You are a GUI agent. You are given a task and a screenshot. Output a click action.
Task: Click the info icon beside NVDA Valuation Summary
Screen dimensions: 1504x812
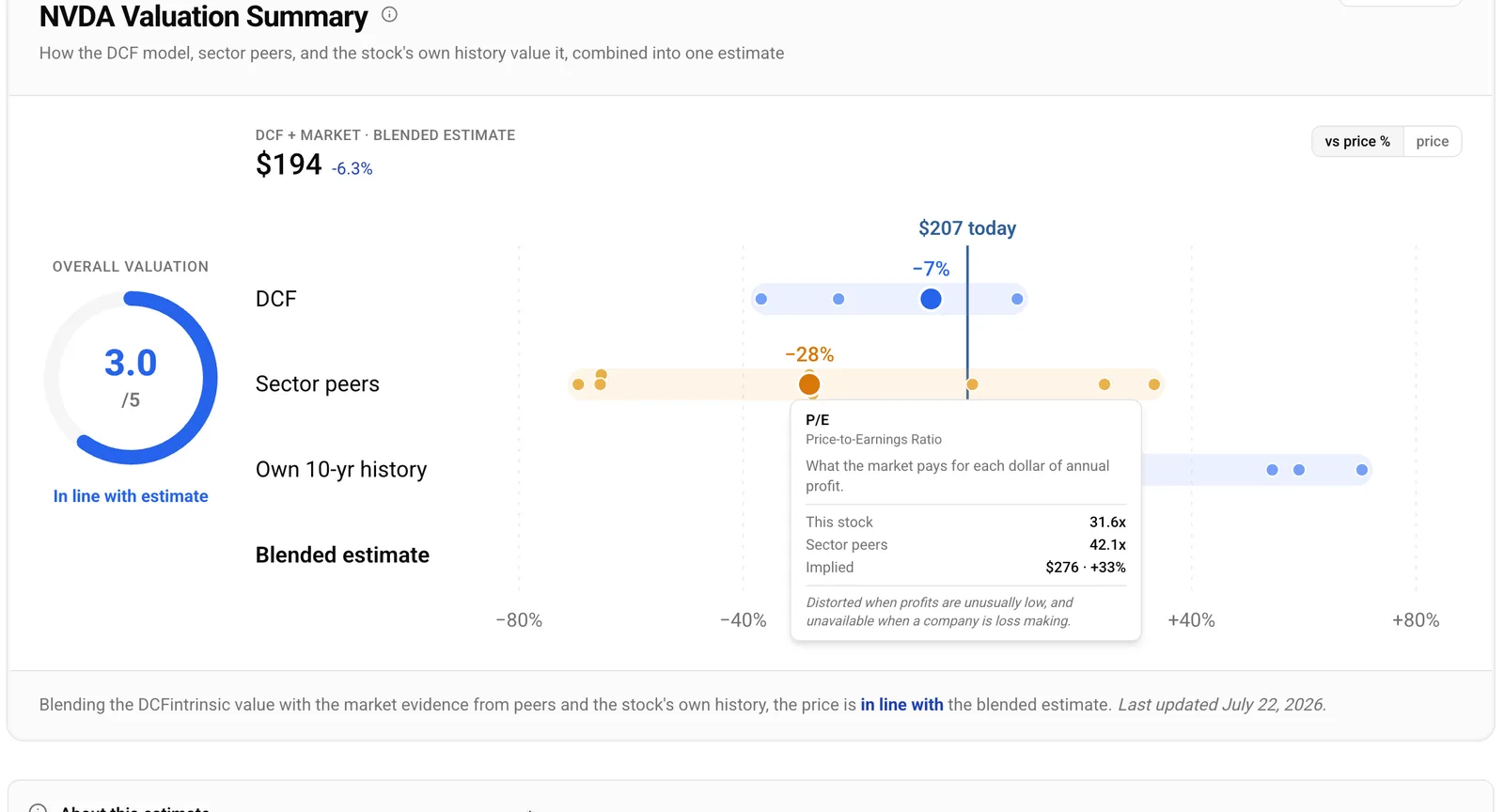pos(389,14)
